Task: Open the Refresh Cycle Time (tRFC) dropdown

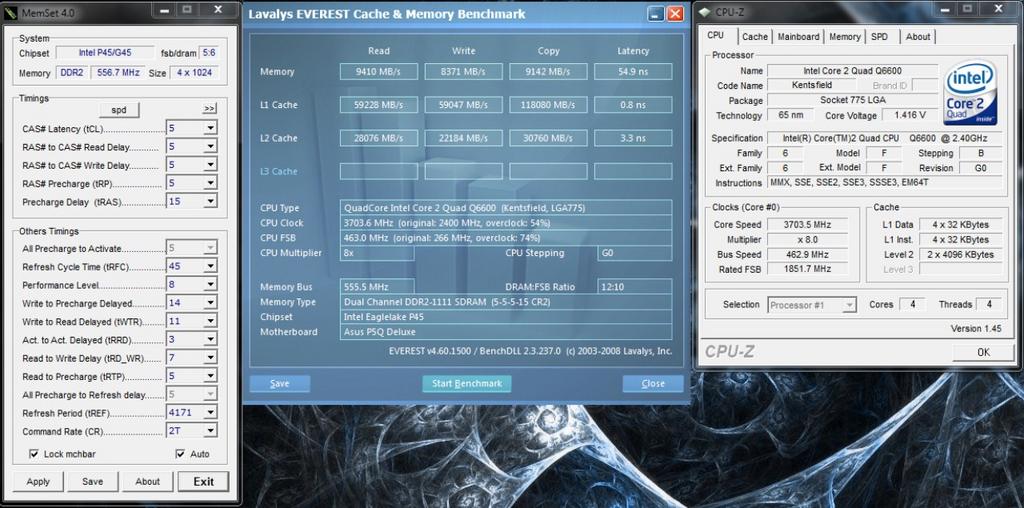Action: [210, 266]
